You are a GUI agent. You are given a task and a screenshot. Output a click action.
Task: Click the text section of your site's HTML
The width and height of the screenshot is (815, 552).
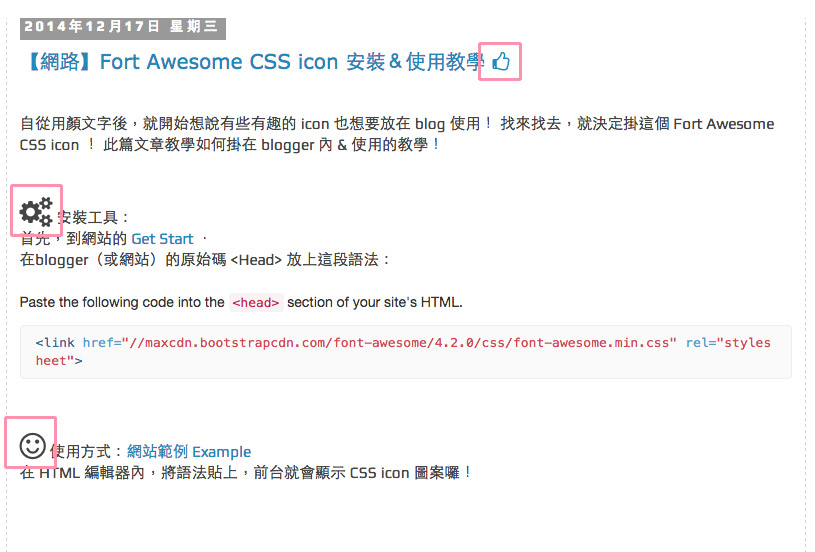pyautogui.click(x=375, y=303)
